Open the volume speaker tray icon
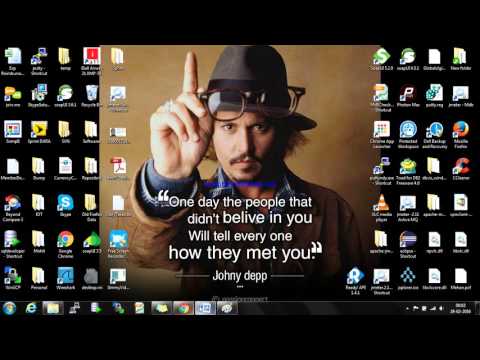Image resolution: width=480 pixels, height=360 pixels. pos(442,309)
